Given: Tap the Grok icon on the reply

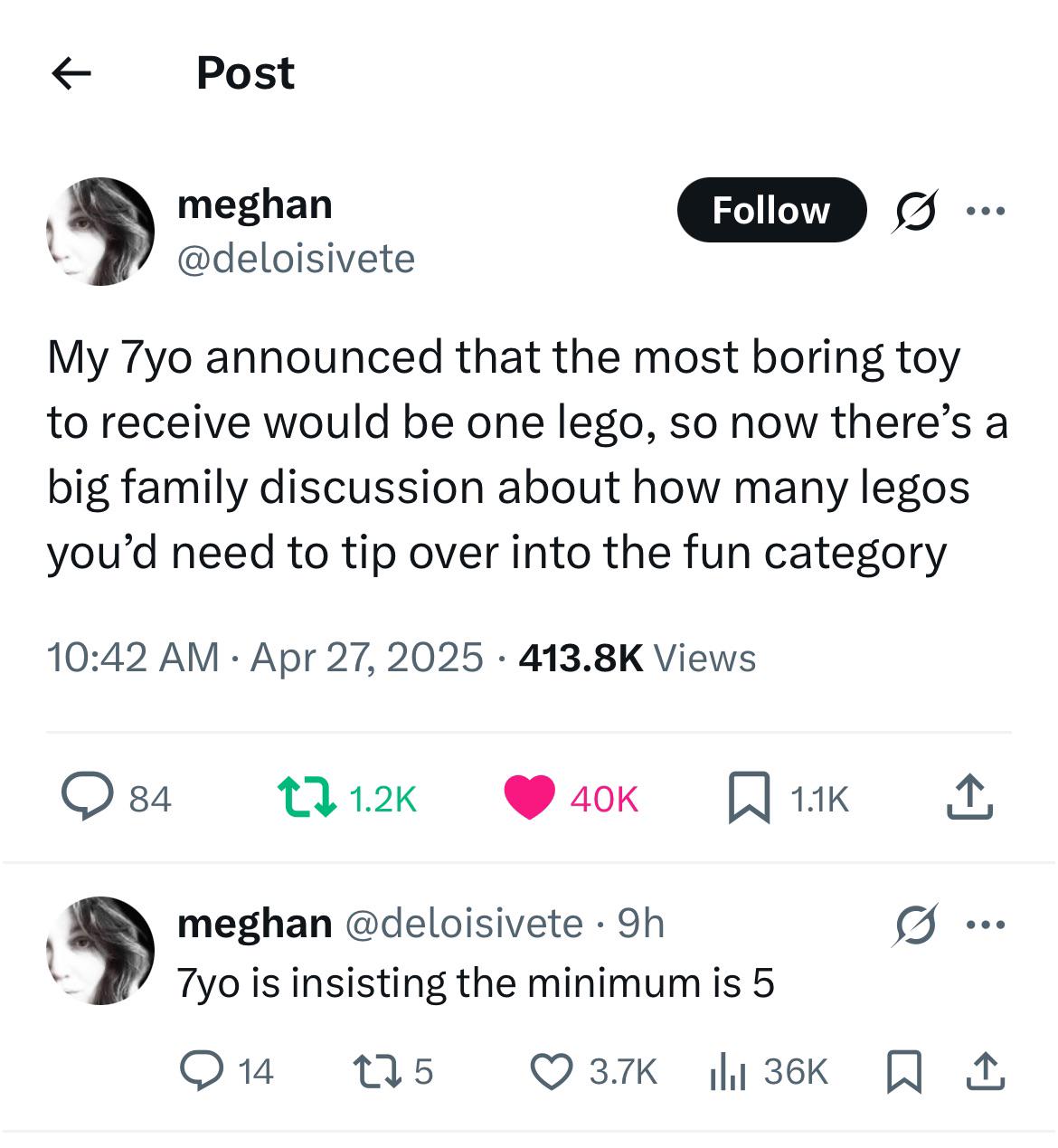Looking at the screenshot, I should coord(915,925).
